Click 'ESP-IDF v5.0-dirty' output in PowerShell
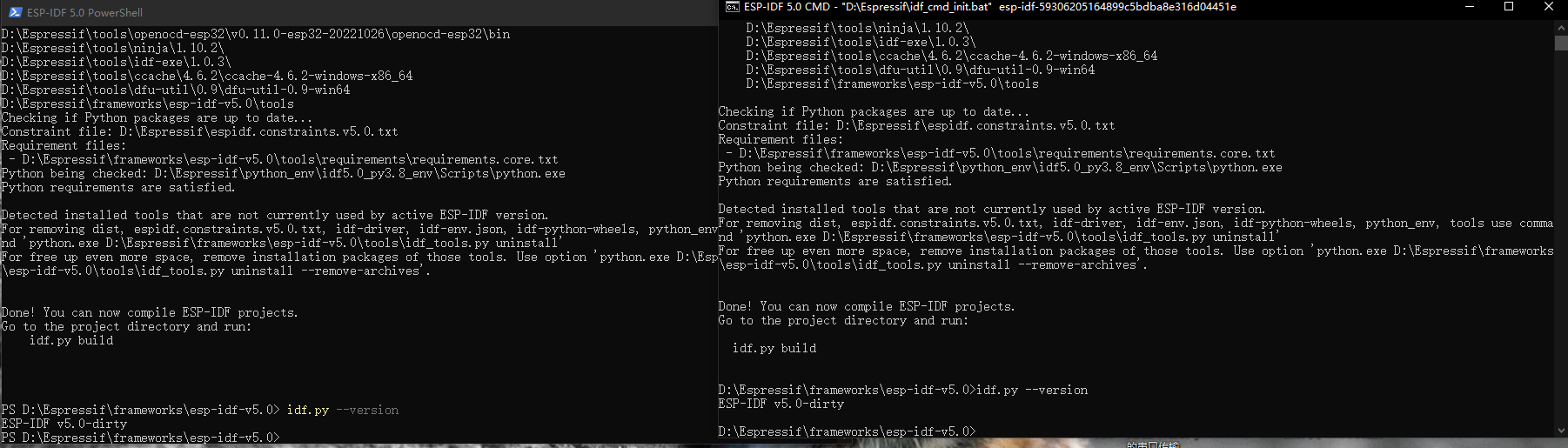This screenshot has width=1568, height=448. (x=64, y=424)
